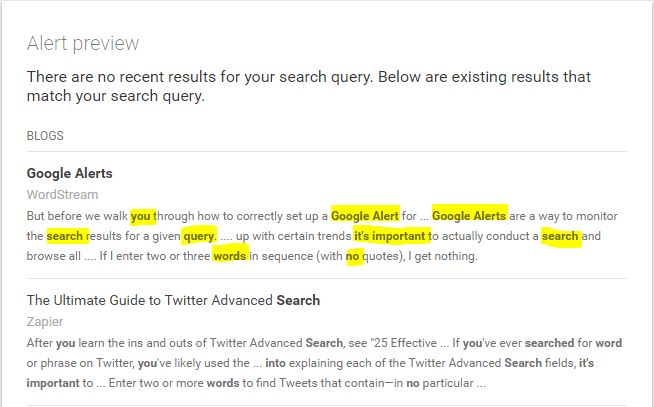Click the "Alert preview" heading
This screenshot has height=407, width=654.
pyautogui.click(x=83, y=43)
